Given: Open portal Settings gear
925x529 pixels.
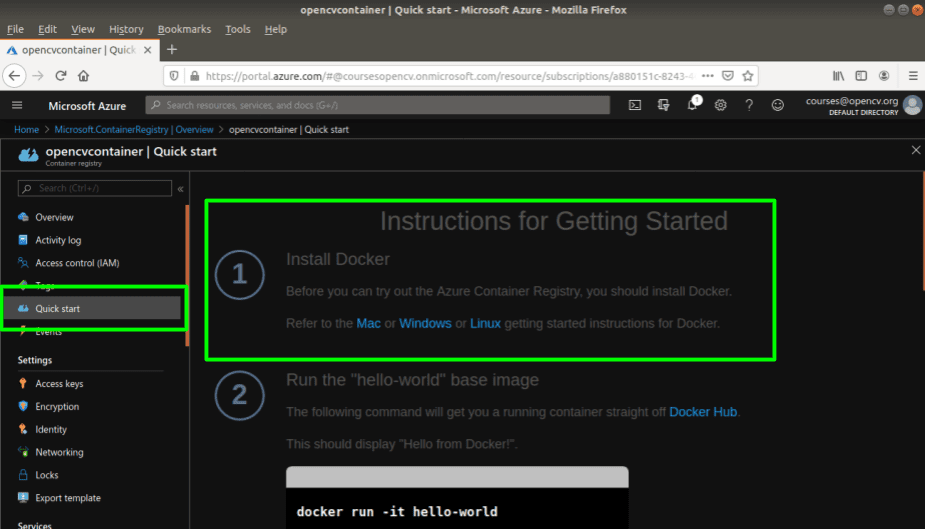Looking at the screenshot, I should coord(720,105).
